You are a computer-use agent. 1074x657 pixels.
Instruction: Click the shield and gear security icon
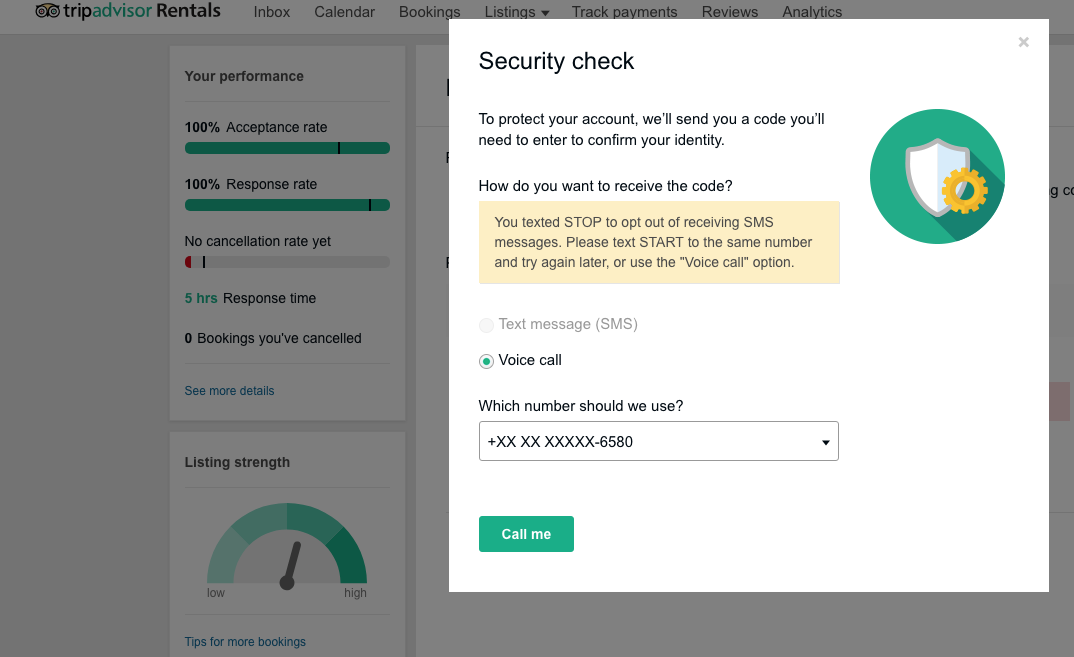coord(937,176)
